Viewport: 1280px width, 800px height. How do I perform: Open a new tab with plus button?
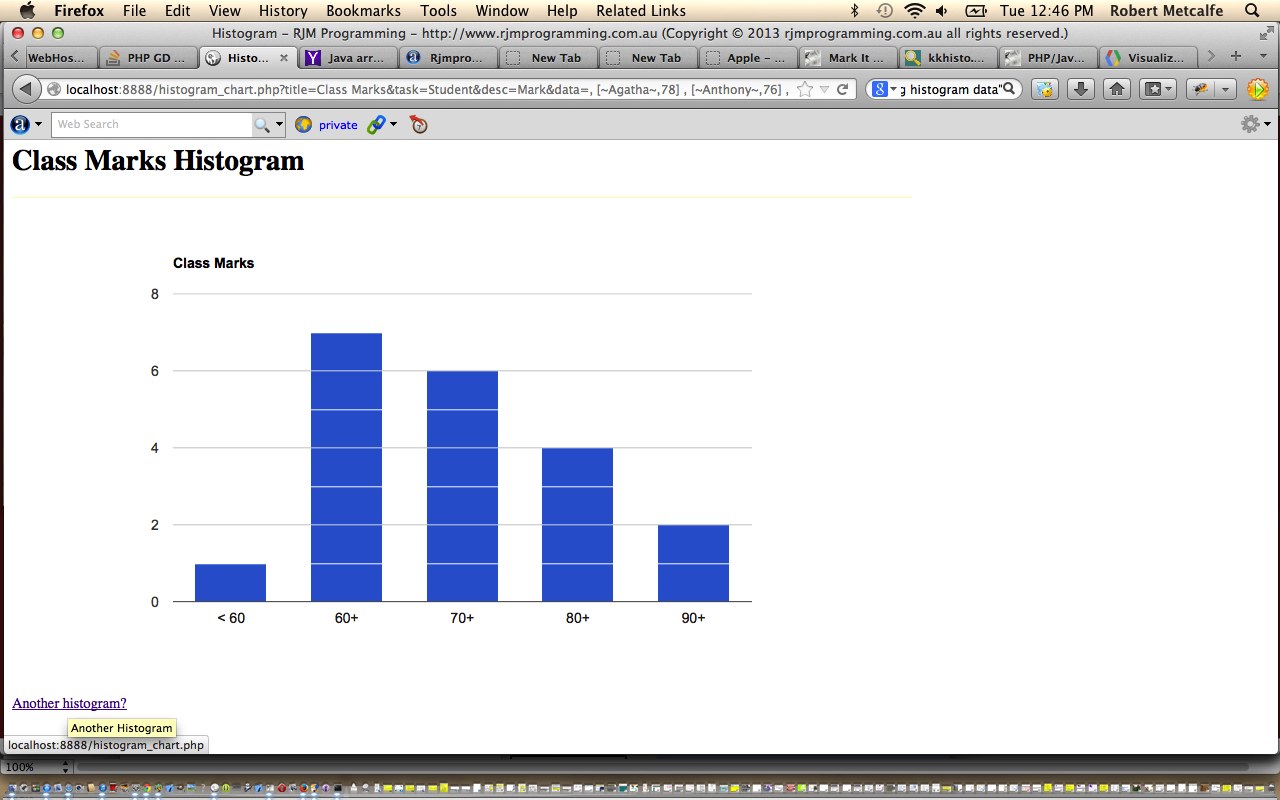[1236, 57]
